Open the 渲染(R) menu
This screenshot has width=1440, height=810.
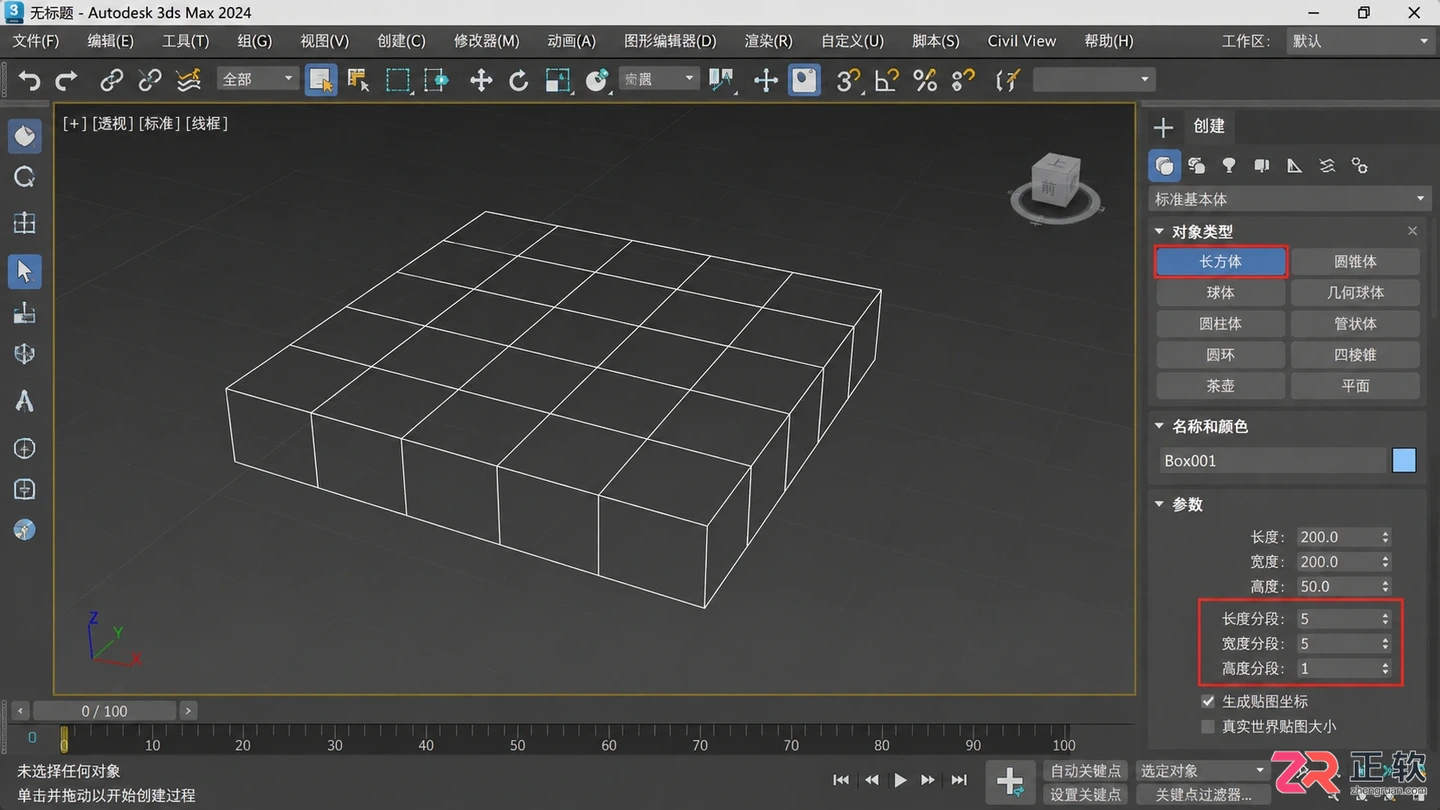point(768,41)
